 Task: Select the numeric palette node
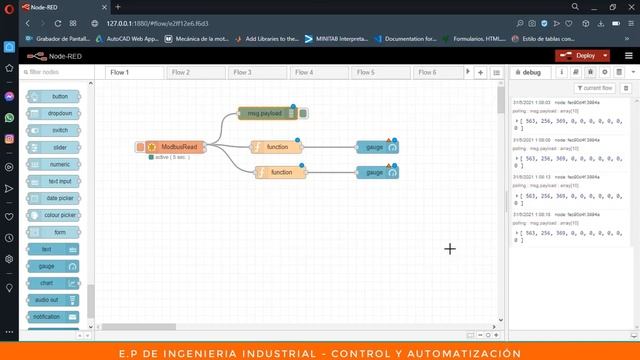pos(53,164)
